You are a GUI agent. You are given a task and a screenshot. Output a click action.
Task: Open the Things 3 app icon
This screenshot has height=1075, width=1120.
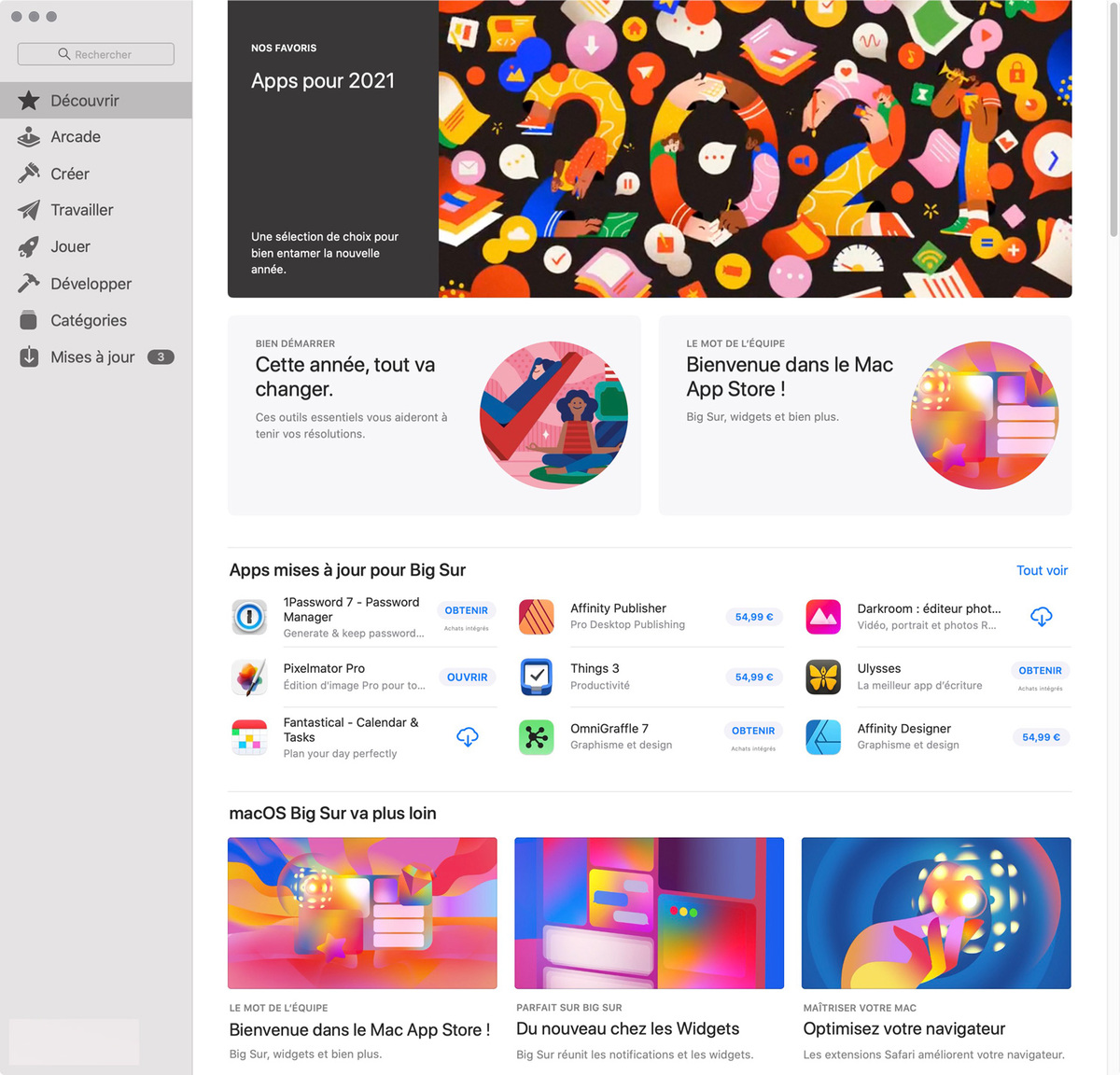pyautogui.click(x=537, y=677)
